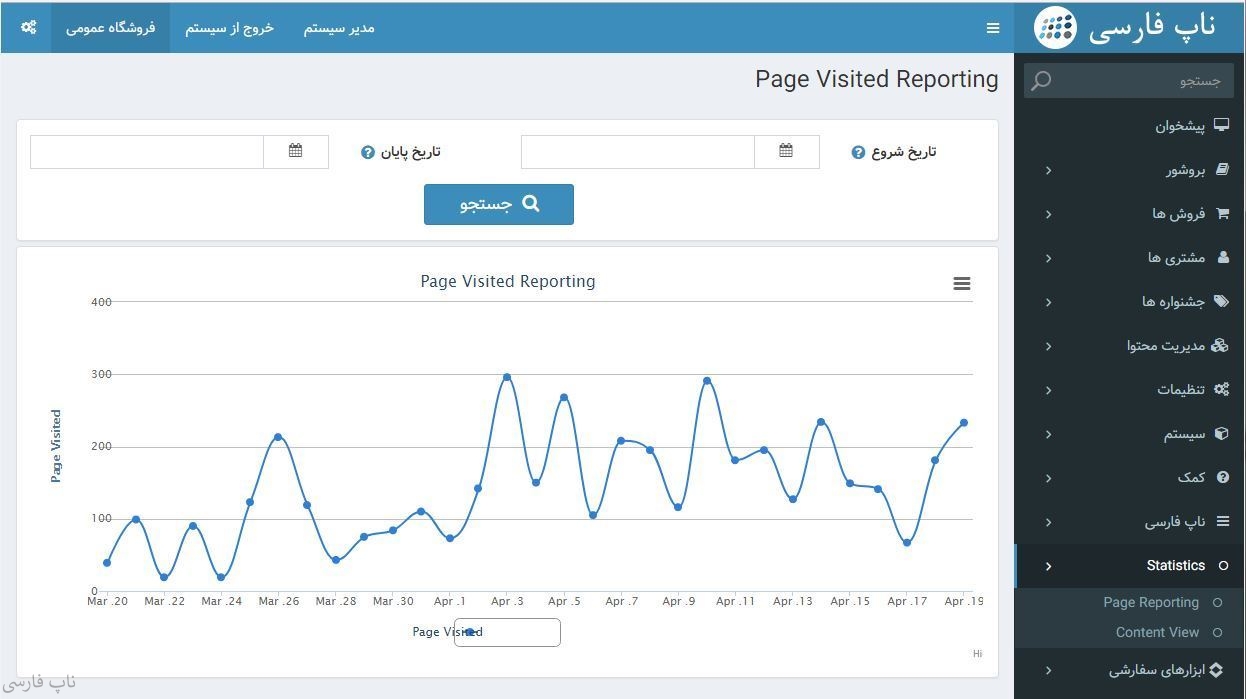Click the start date text field
1246x699 pixels.
pos(637,152)
